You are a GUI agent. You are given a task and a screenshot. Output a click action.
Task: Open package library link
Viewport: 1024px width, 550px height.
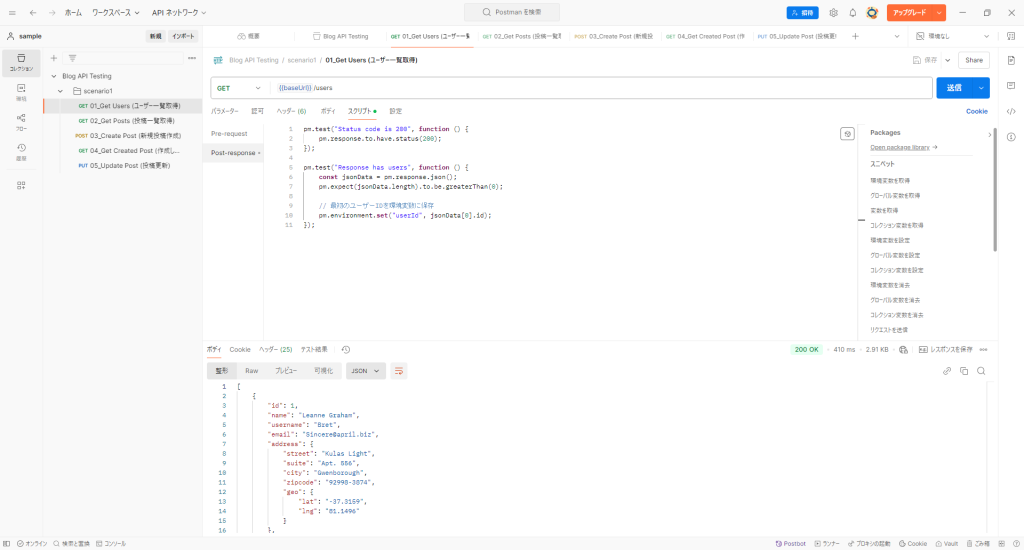coord(904,147)
